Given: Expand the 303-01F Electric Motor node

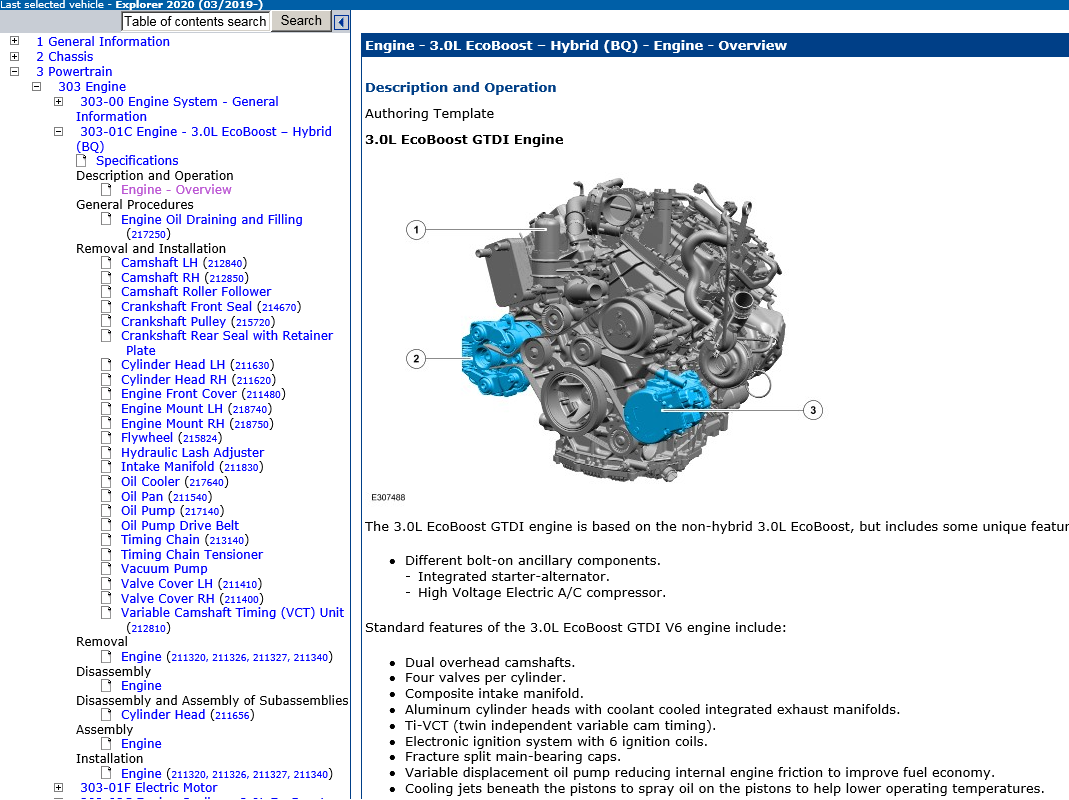Looking at the screenshot, I should coord(58,788).
